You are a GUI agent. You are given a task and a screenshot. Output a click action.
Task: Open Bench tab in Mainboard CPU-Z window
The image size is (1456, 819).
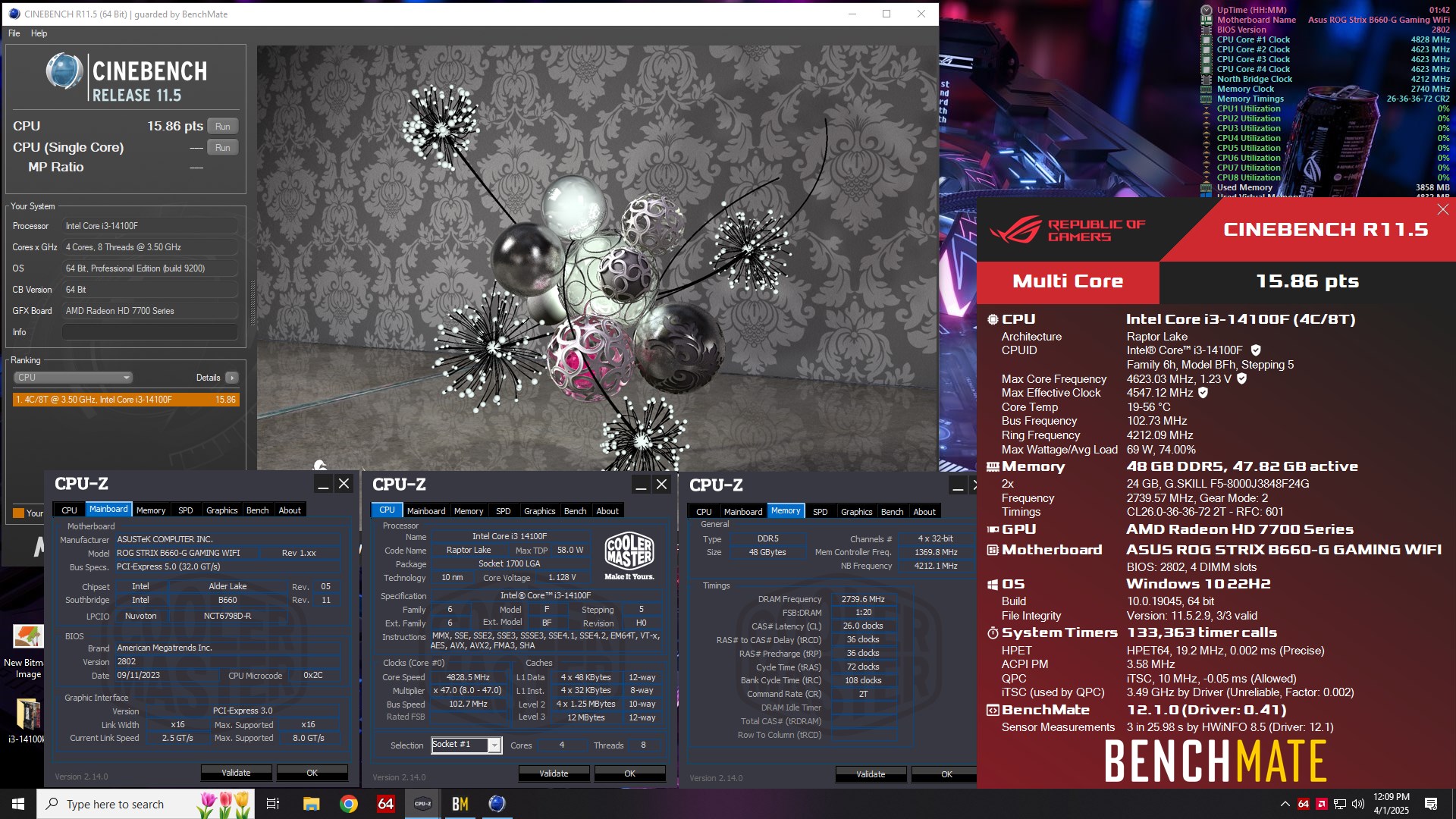point(258,510)
